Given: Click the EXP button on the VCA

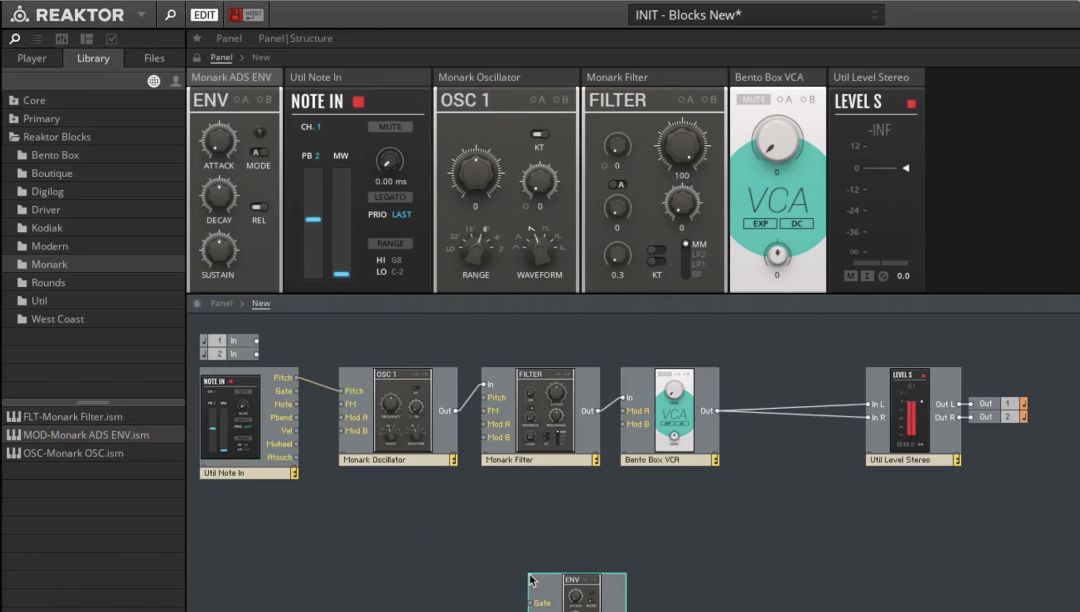Looking at the screenshot, I should (x=760, y=224).
